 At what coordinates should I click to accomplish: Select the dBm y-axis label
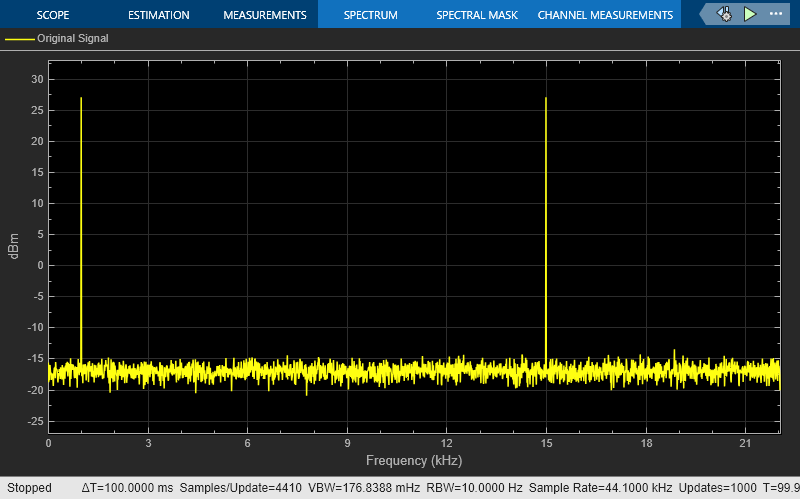tap(14, 246)
